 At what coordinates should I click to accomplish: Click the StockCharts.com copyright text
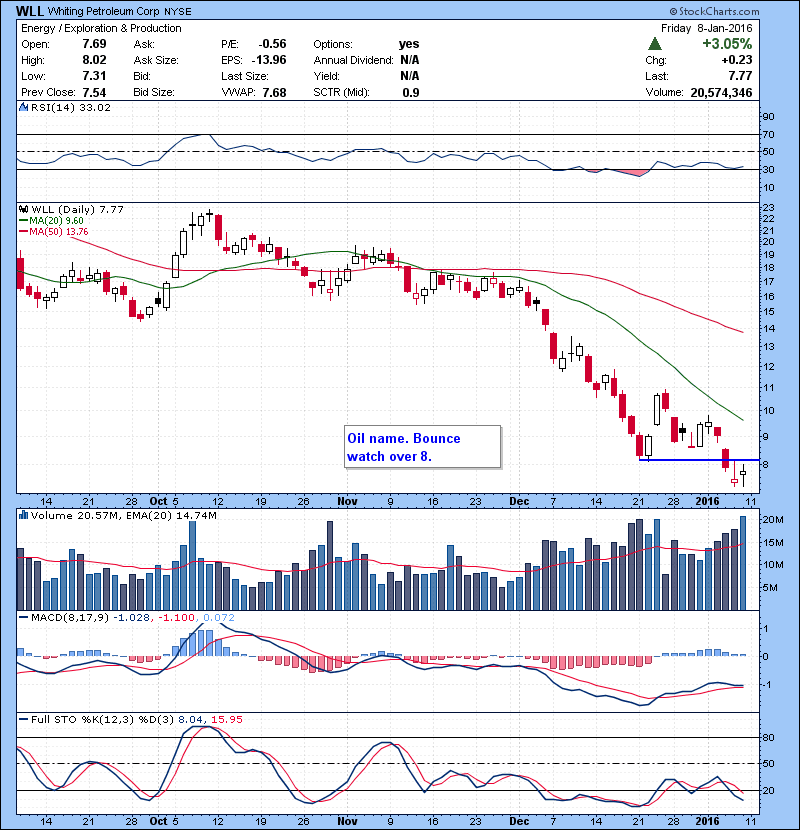714,11
